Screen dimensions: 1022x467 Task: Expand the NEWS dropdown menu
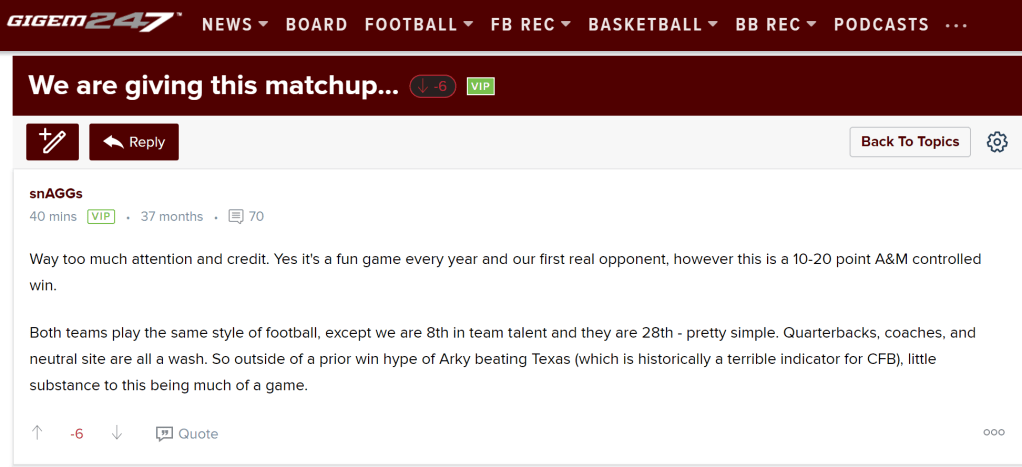pos(235,24)
